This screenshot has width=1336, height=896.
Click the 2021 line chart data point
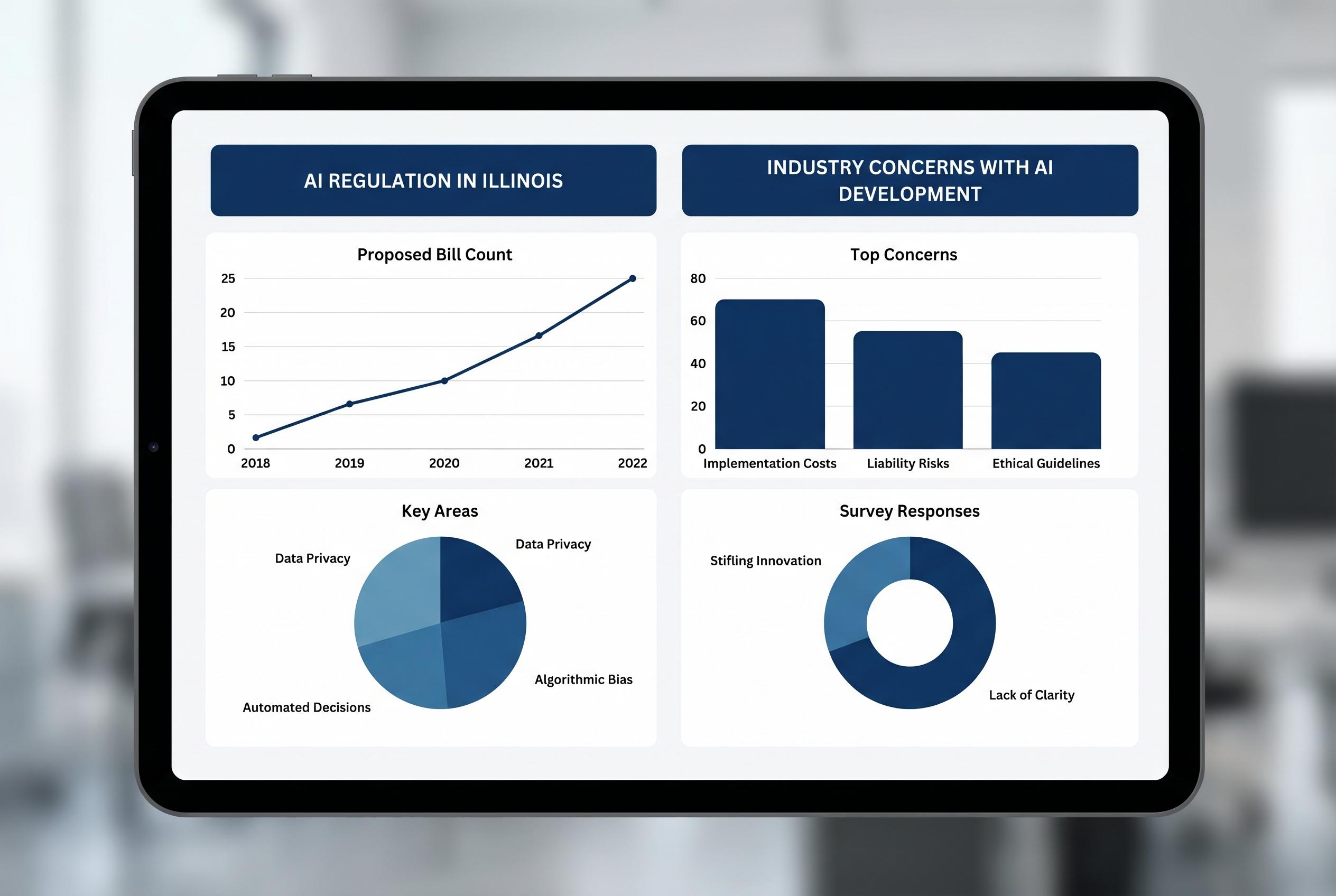pos(539,335)
